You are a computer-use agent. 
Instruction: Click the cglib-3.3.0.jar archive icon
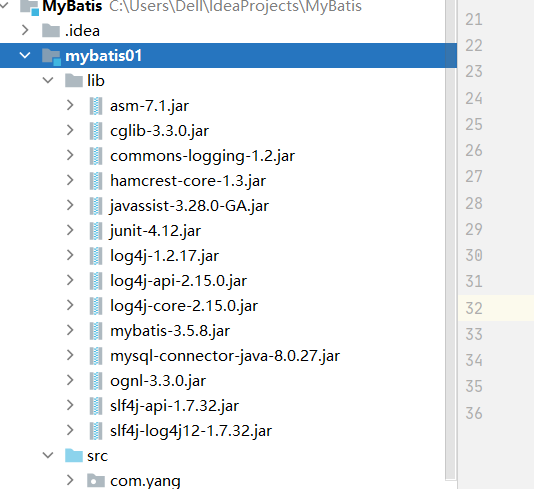pos(96,131)
